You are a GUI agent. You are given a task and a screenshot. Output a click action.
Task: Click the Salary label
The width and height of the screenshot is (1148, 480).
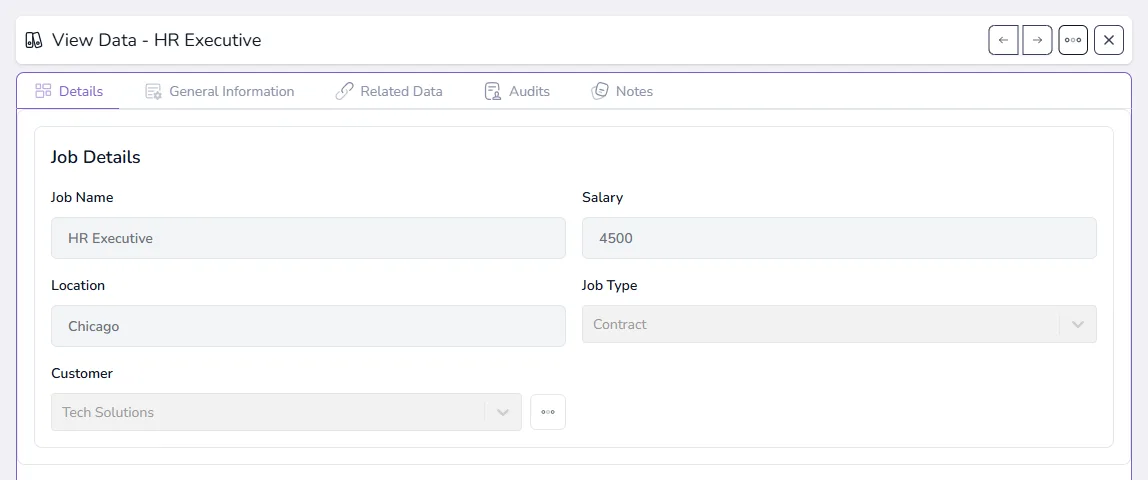[603, 198]
